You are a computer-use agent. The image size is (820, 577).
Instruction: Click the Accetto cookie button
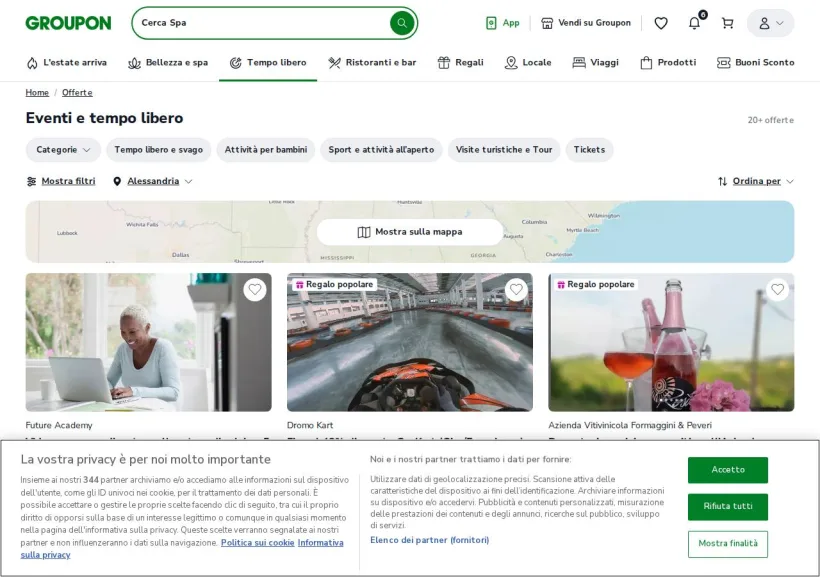click(x=727, y=470)
